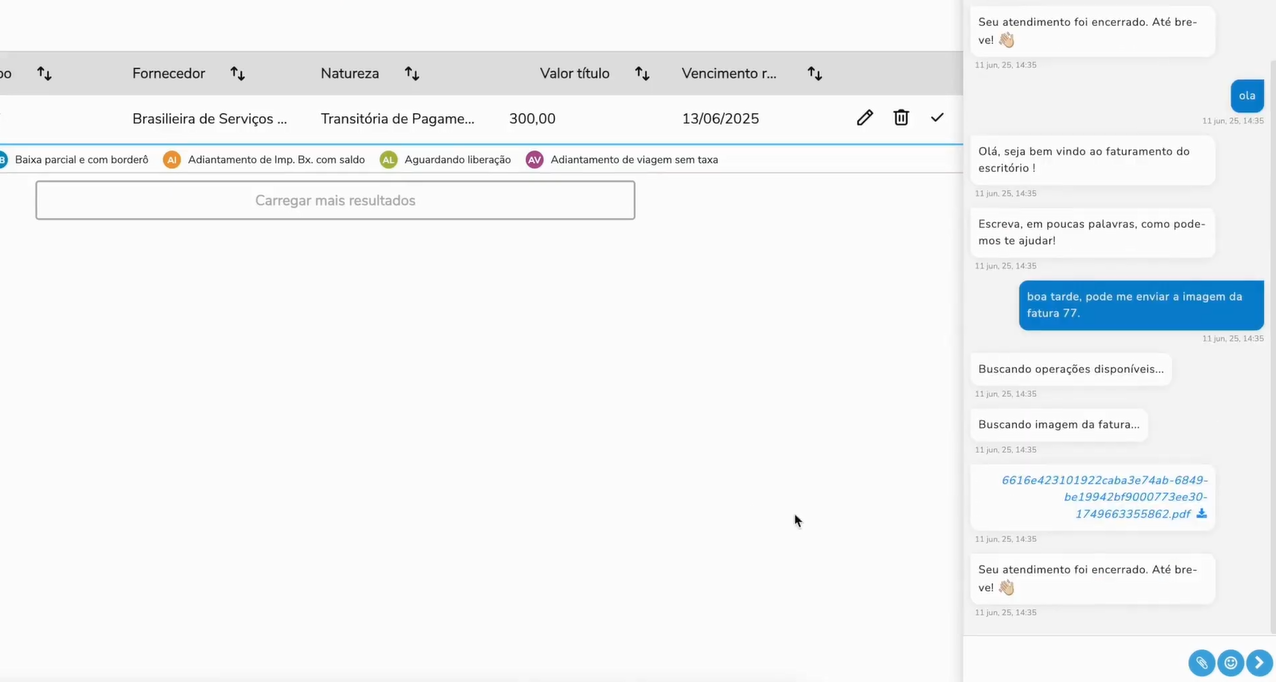Click the green AL Aguardando liberação badge

388,160
